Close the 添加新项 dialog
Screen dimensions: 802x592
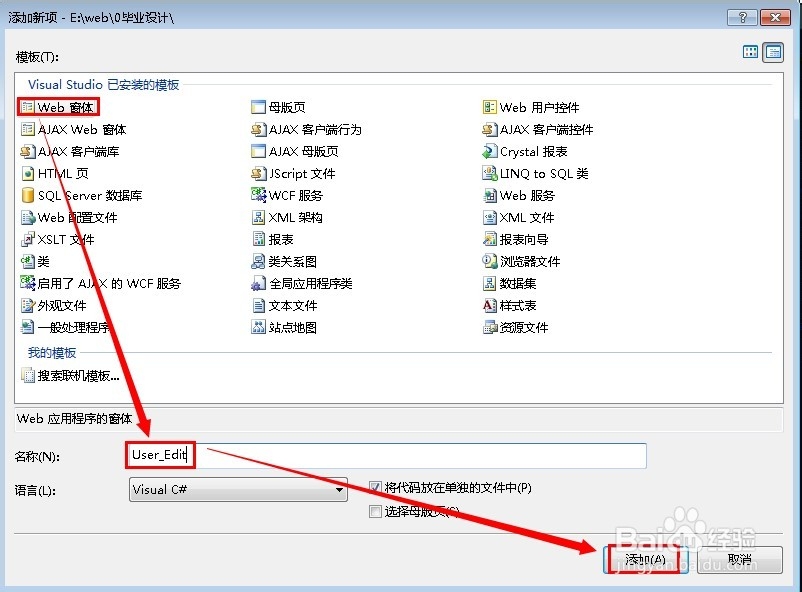click(x=775, y=18)
